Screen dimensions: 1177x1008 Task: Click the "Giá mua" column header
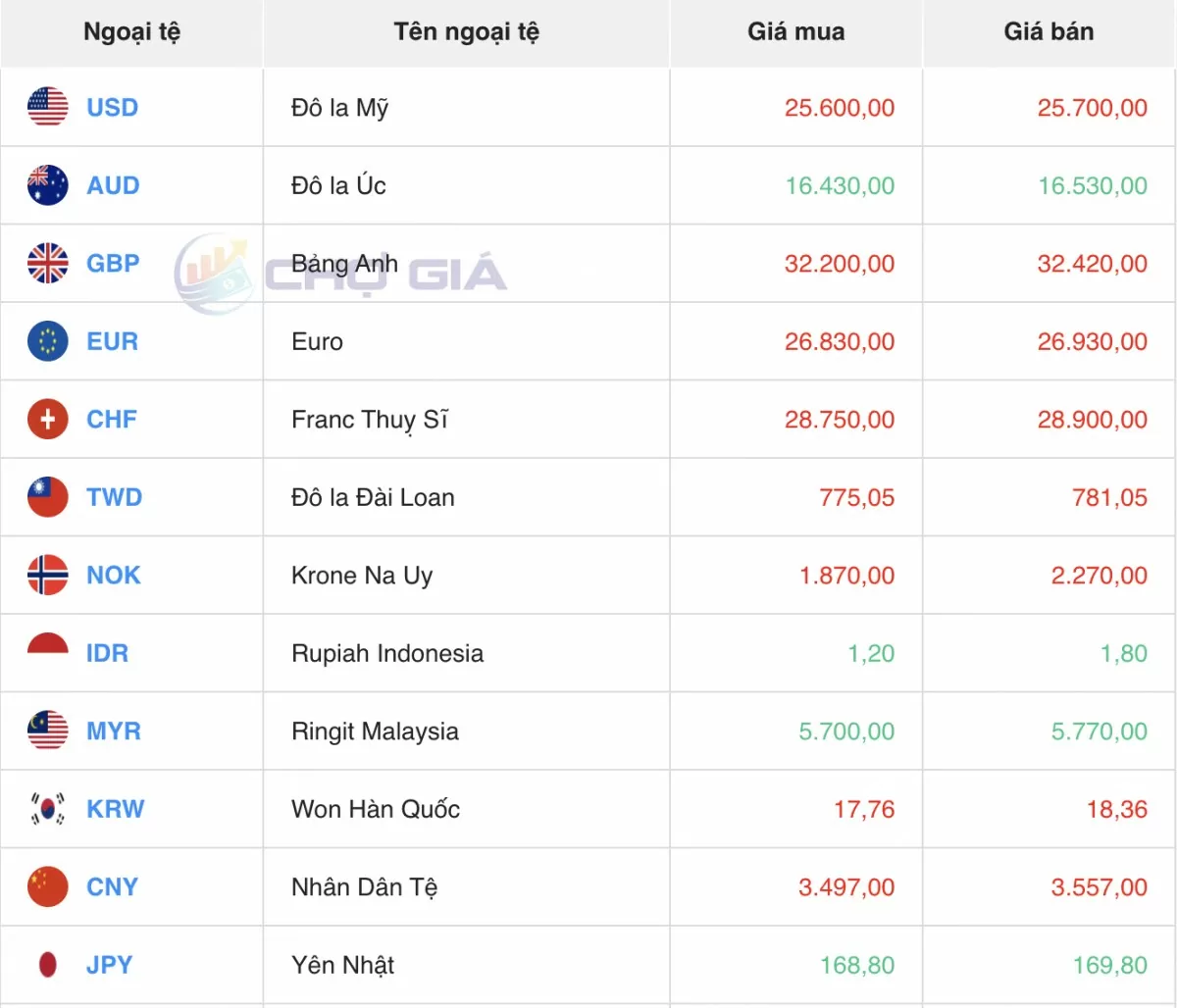tap(795, 32)
